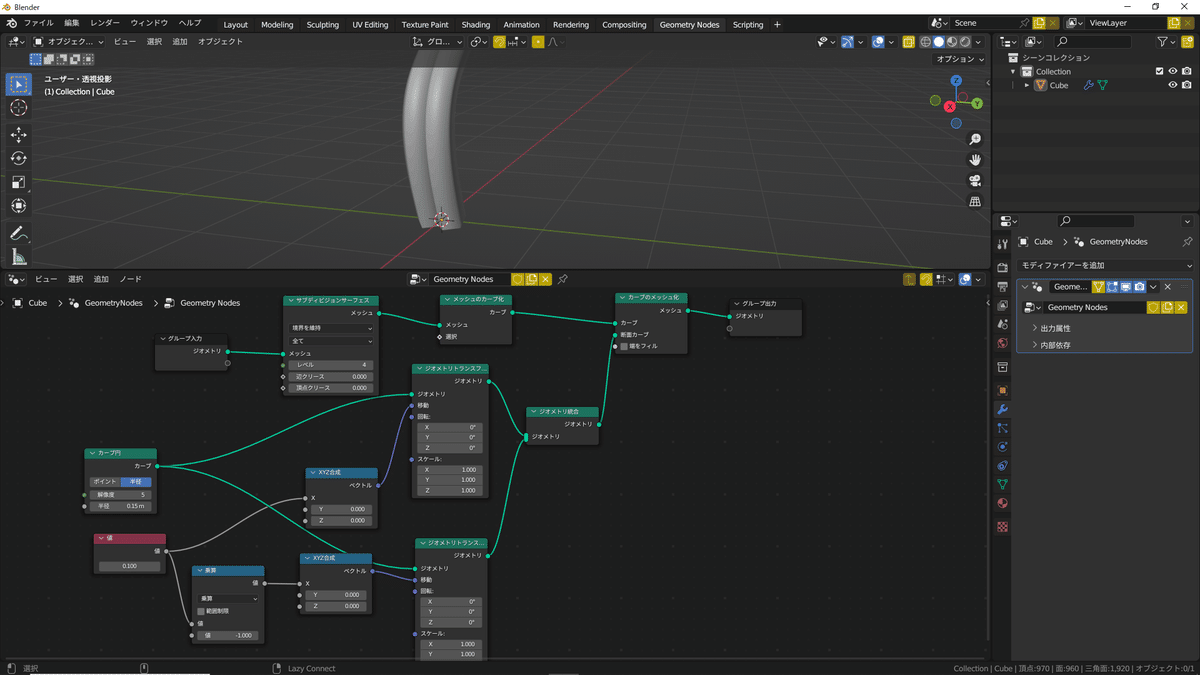
Task: Open the 乗算 operation dropdown
Action: tap(227, 598)
